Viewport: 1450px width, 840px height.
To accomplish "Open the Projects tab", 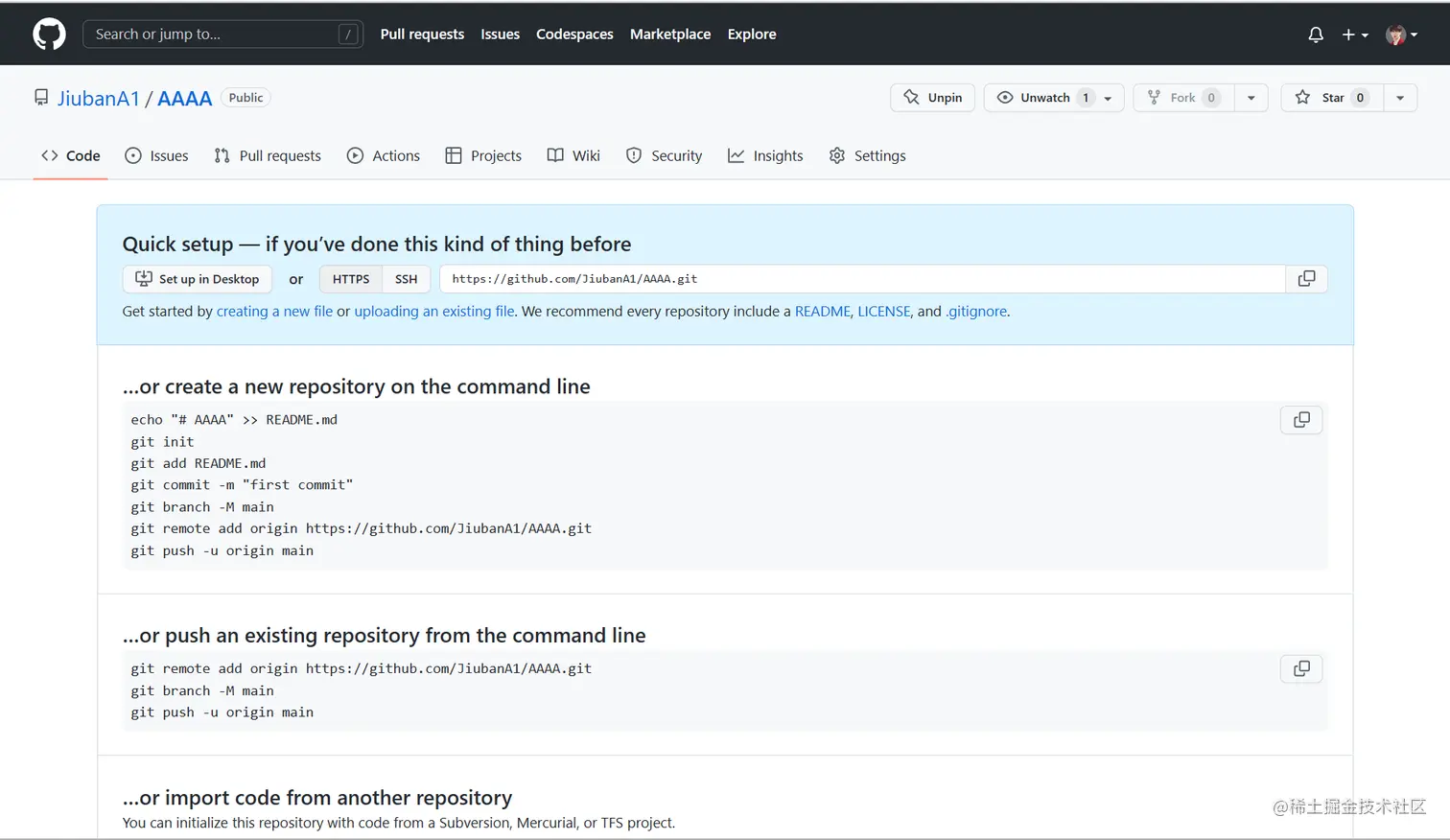I will 483,155.
